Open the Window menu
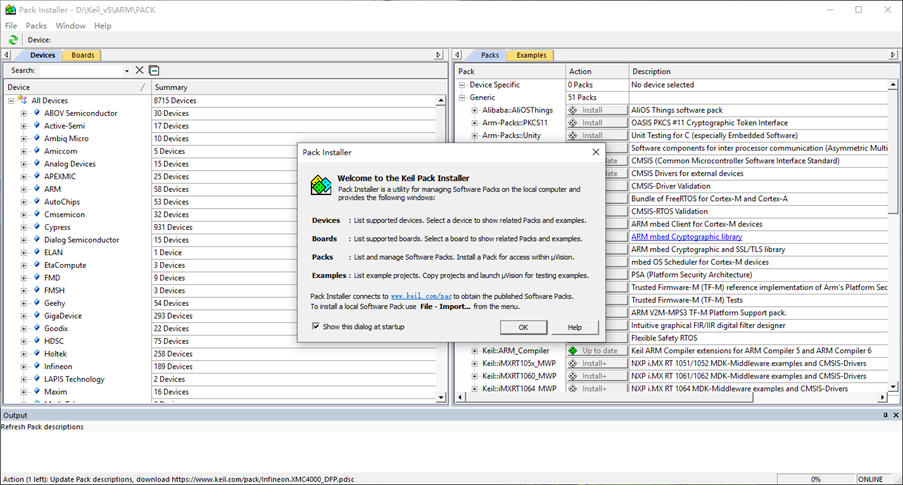Screen dimensions: 903x485 coord(70,25)
